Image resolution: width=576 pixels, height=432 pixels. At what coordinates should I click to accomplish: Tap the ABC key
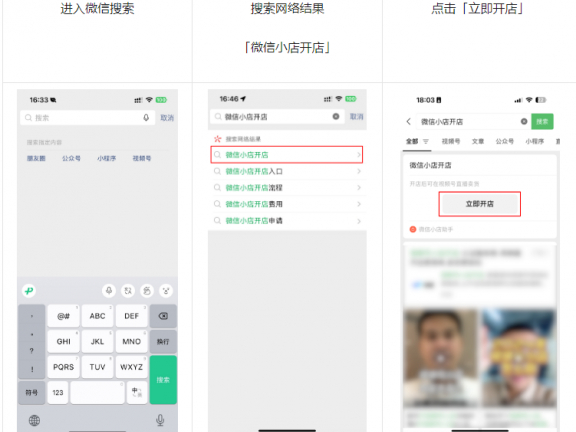[97, 316]
